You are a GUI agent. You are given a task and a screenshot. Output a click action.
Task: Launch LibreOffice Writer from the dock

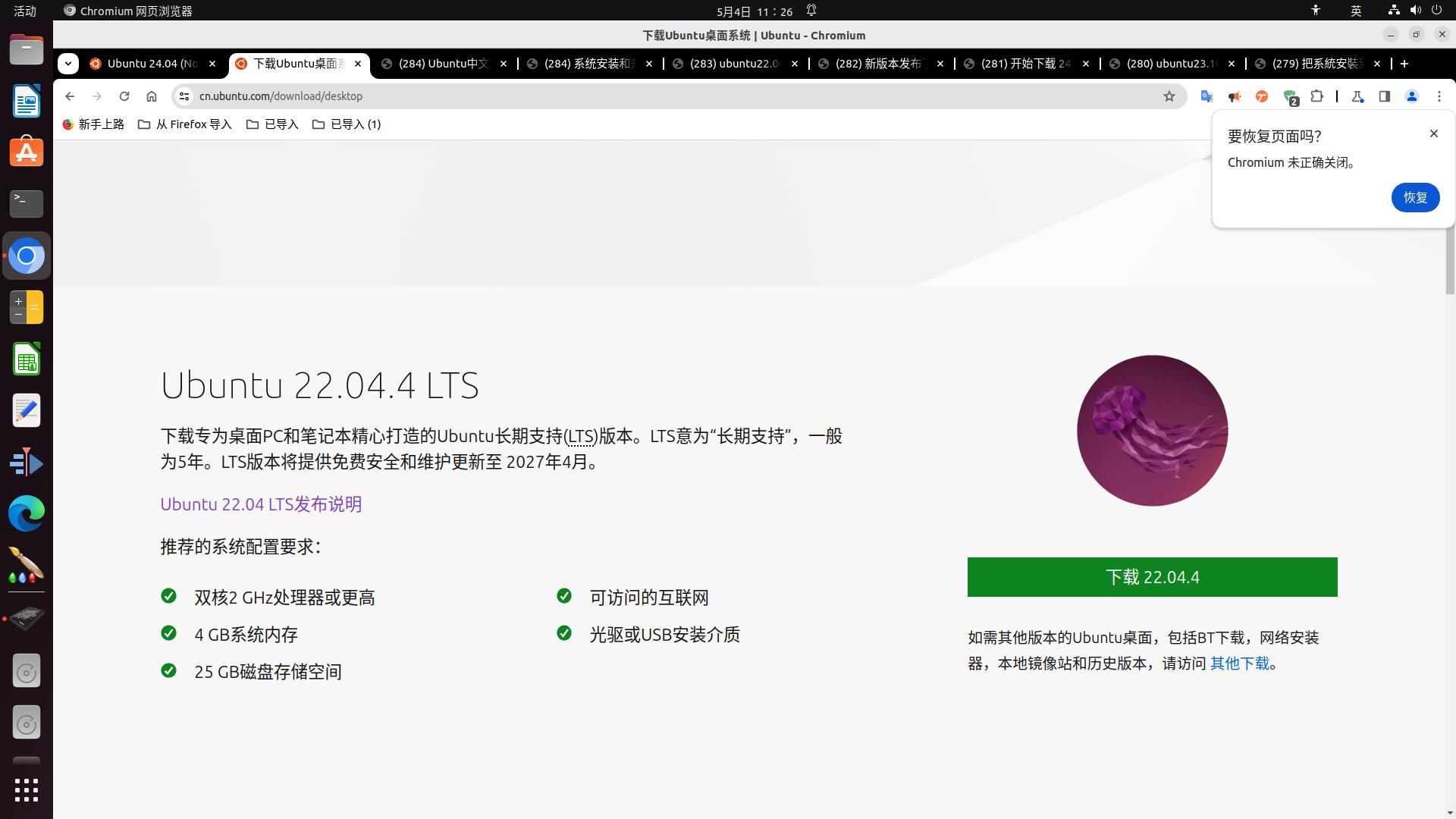pyautogui.click(x=27, y=101)
